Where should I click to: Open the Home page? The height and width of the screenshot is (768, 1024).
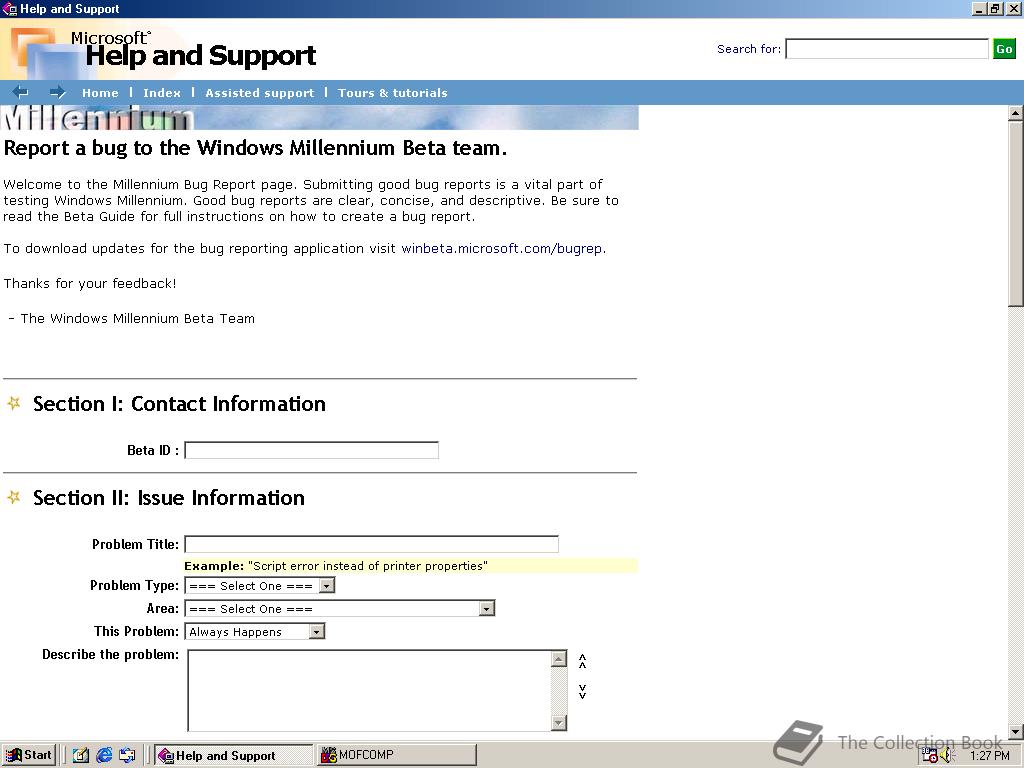(100, 93)
